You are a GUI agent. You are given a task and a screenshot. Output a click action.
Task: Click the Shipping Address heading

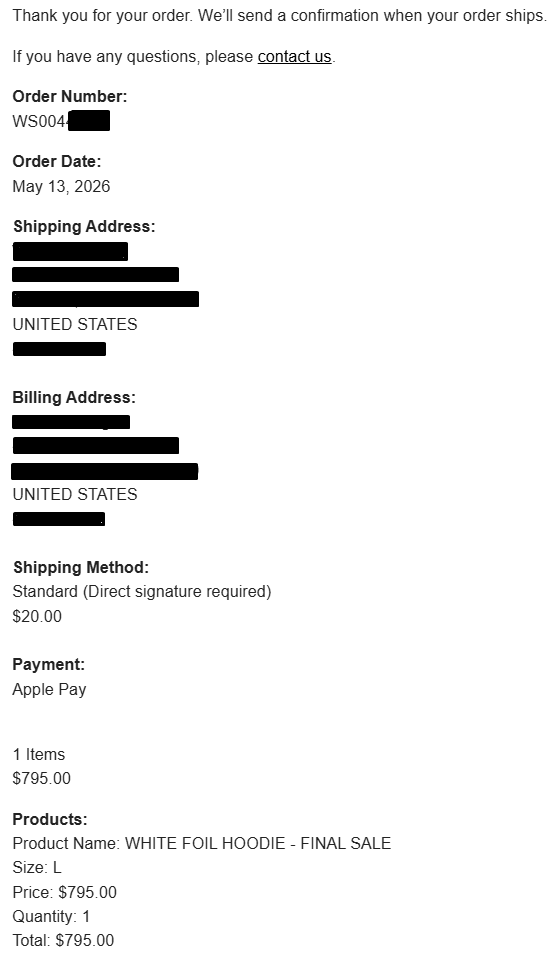pos(84,226)
